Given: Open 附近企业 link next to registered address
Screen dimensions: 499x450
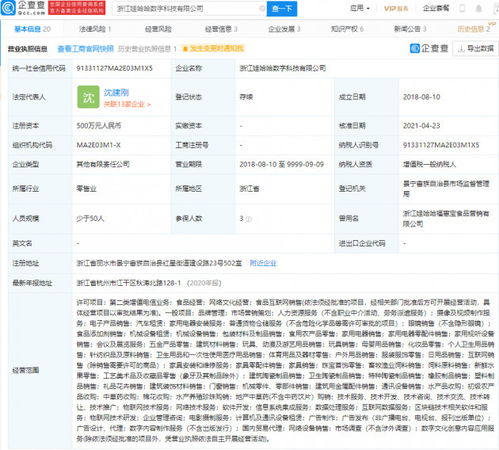Looking at the screenshot, I should [263, 263].
